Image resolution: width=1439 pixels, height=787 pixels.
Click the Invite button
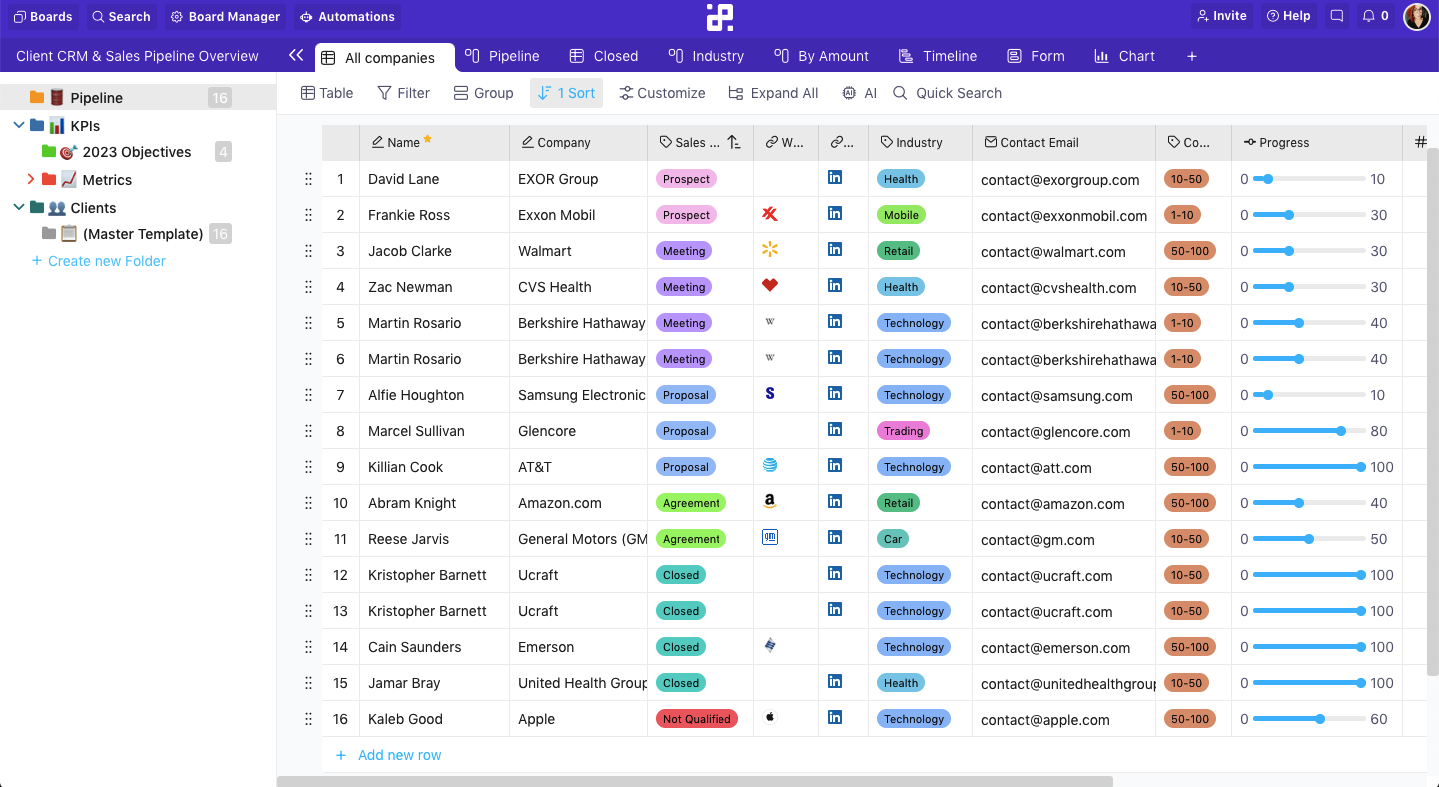1220,16
